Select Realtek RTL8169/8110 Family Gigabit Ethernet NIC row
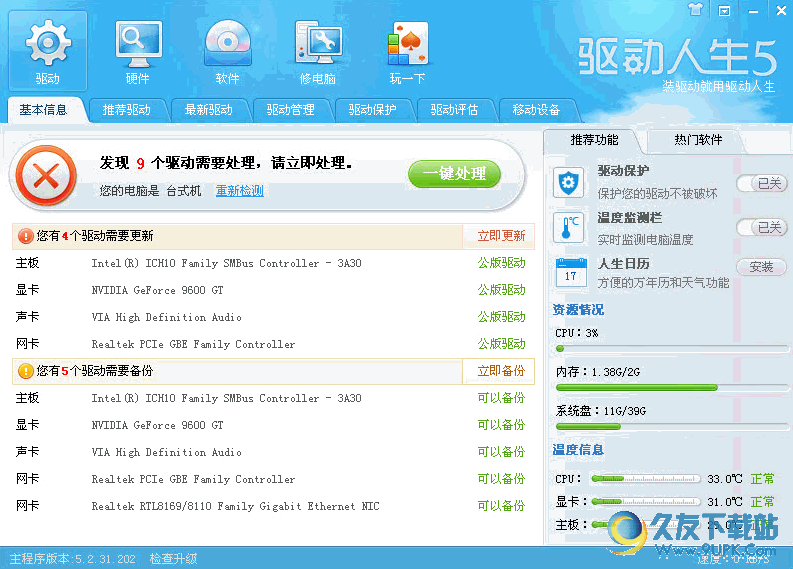Viewport: 793px width, 569px height. 273,506
